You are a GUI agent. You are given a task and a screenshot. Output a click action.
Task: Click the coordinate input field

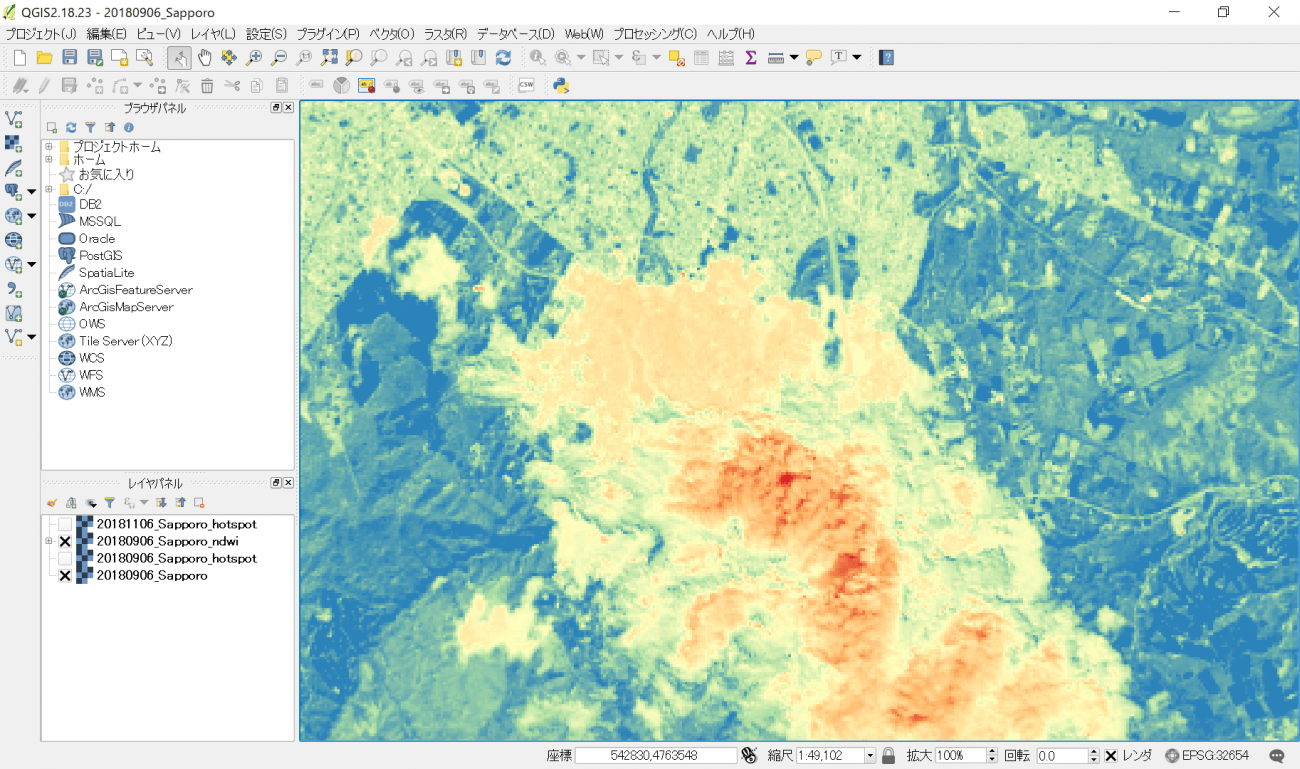655,756
